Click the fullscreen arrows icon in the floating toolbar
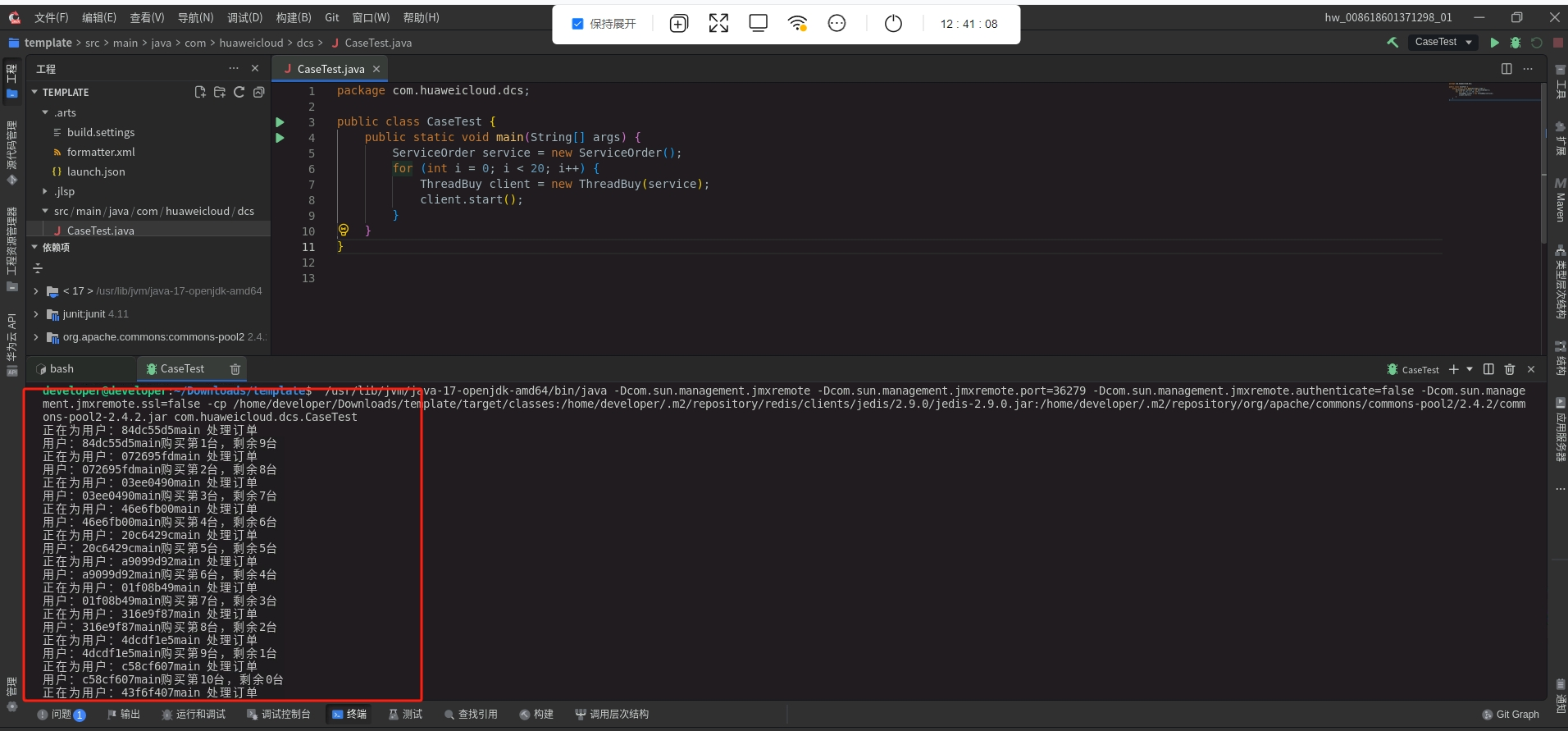Screen dimensions: 1568x731 tap(718, 24)
